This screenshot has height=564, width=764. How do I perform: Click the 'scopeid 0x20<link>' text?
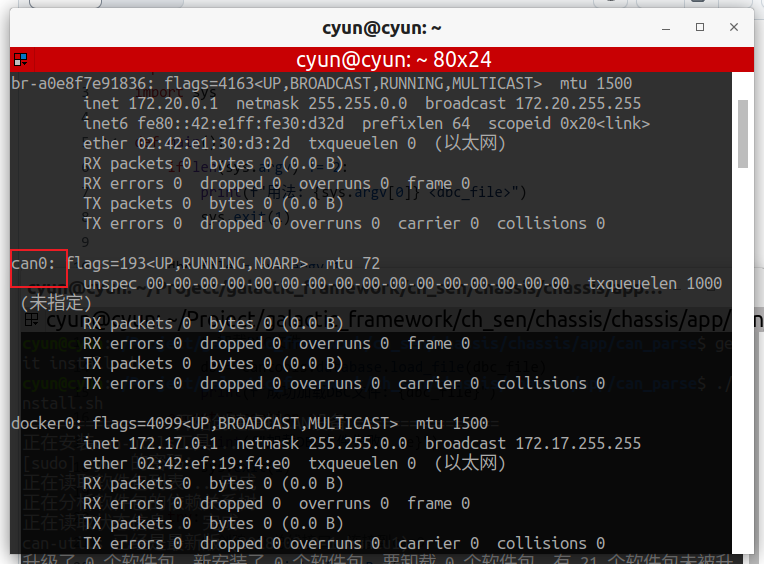tap(569, 123)
